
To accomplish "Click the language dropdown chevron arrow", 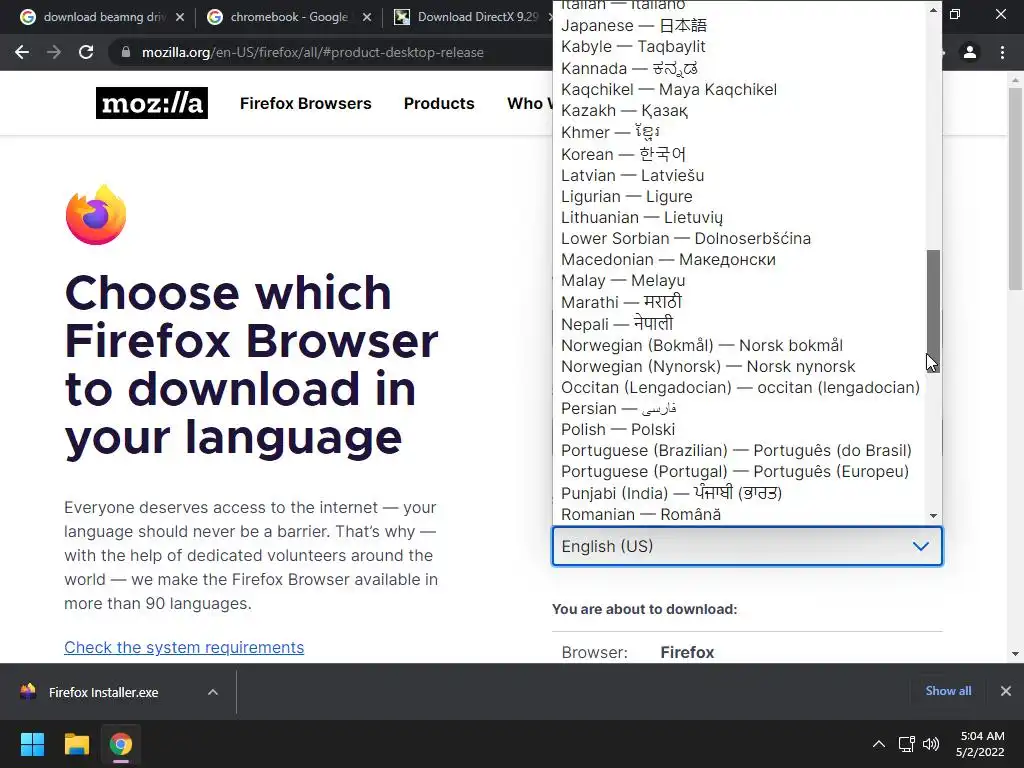I will point(921,546).
